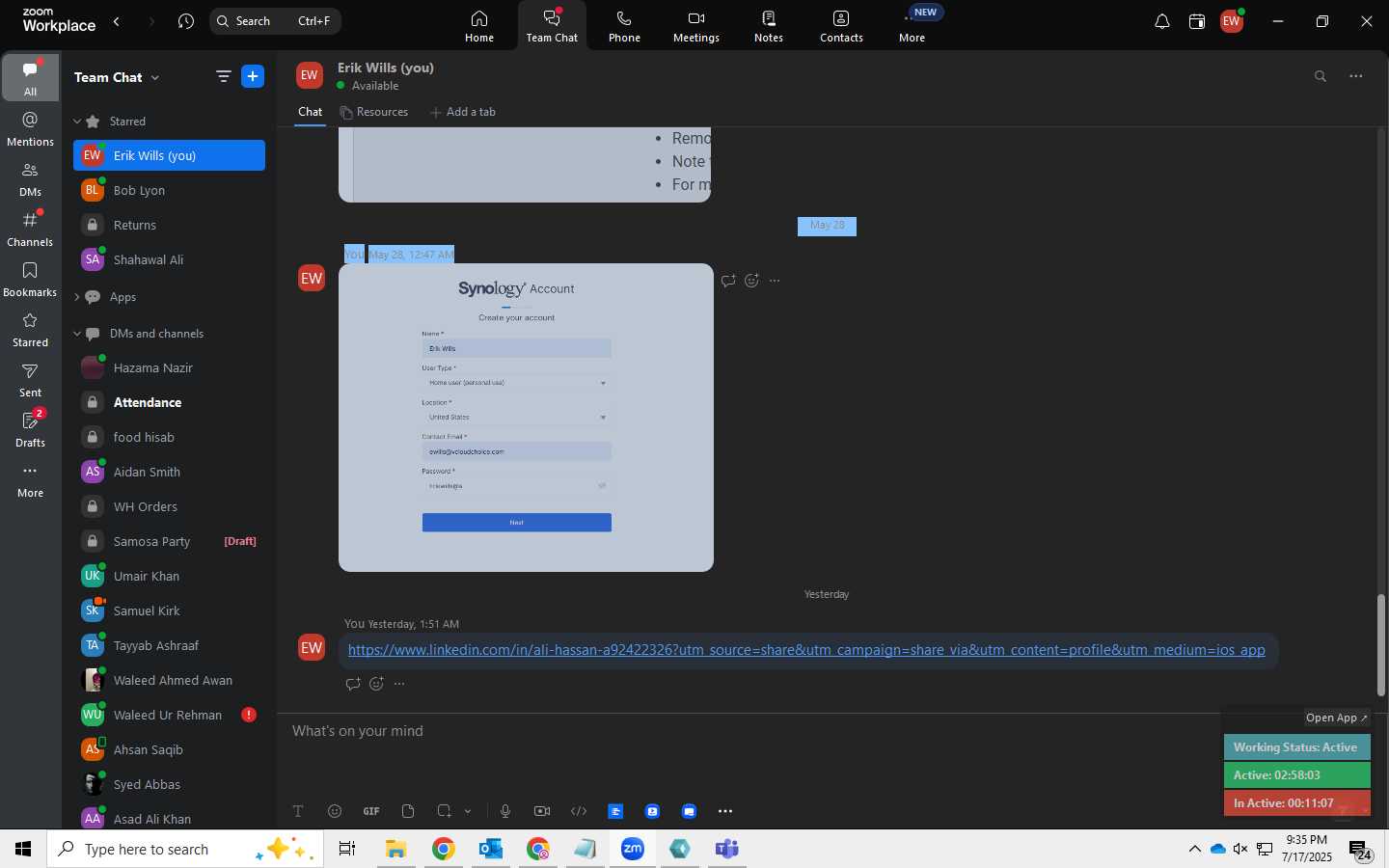Click the Search box in title bar
This screenshot has height=868, width=1389.
[x=275, y=21]
